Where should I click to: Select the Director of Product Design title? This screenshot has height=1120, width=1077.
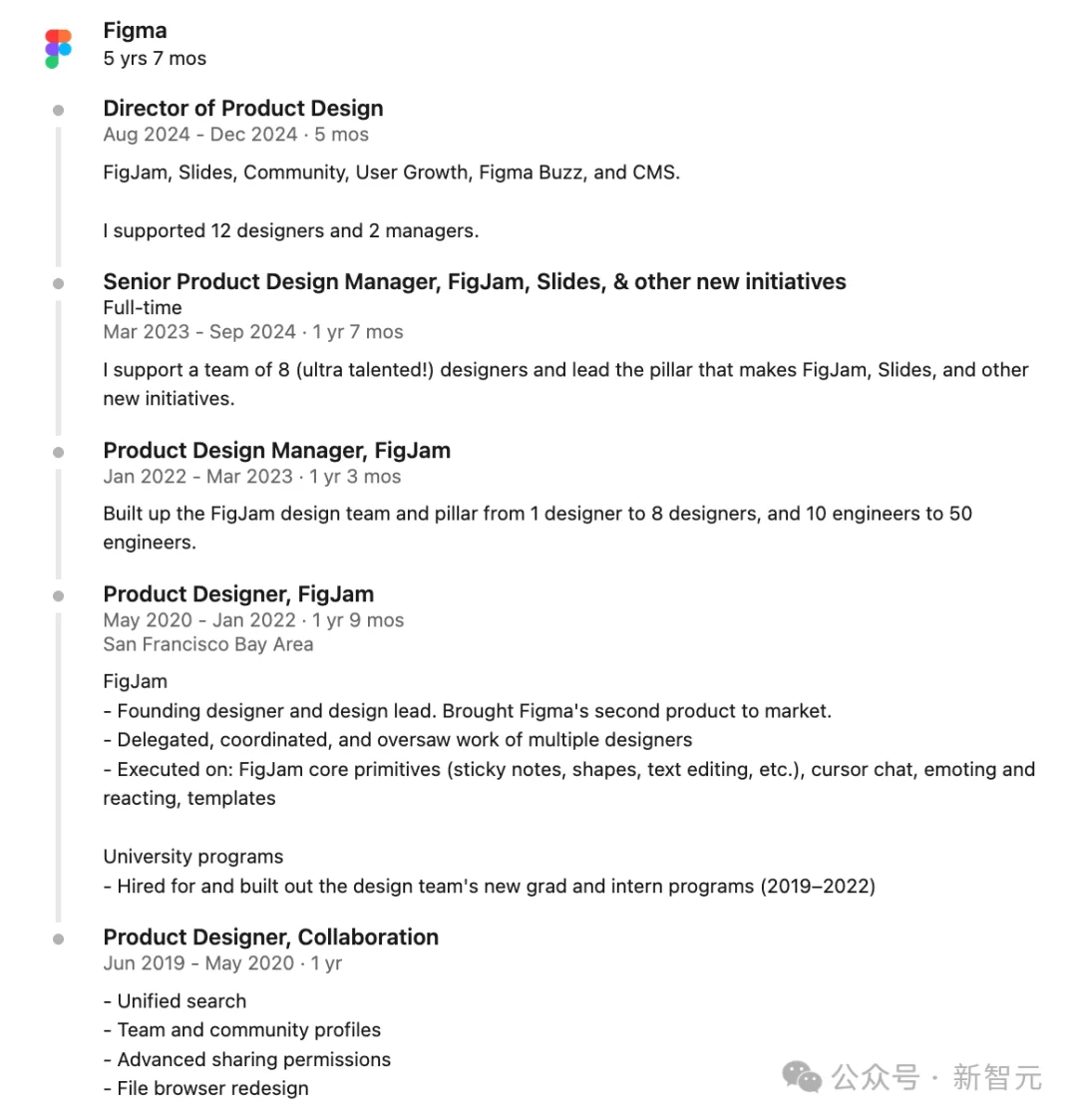[243, 108]
